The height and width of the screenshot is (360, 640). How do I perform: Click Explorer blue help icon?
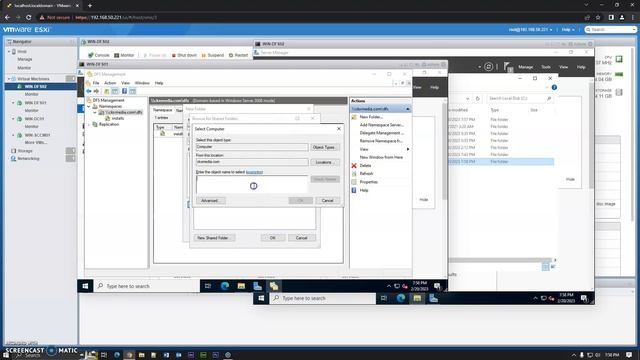(x=554, y=87)
